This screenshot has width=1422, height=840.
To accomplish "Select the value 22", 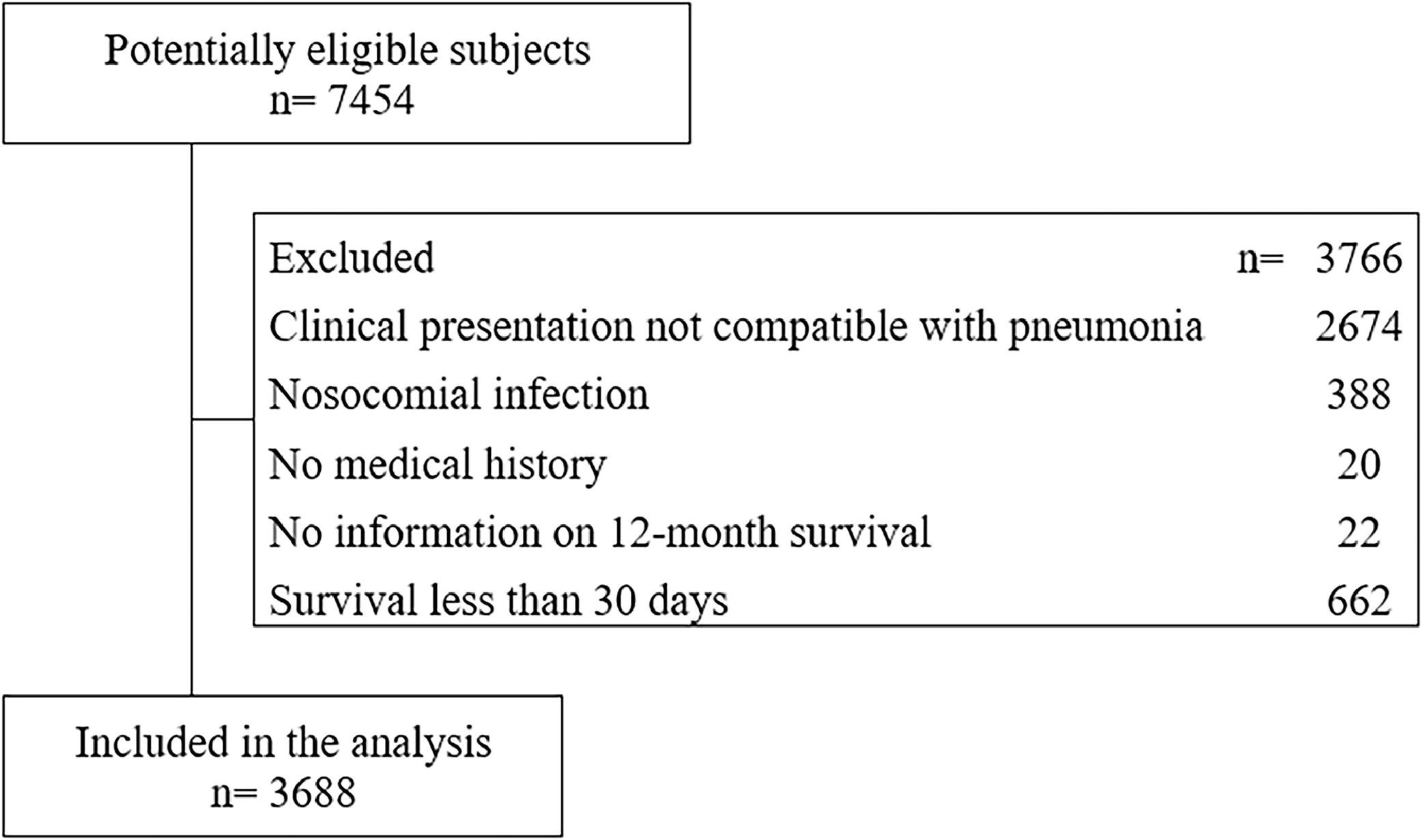I will (1359, 532).
